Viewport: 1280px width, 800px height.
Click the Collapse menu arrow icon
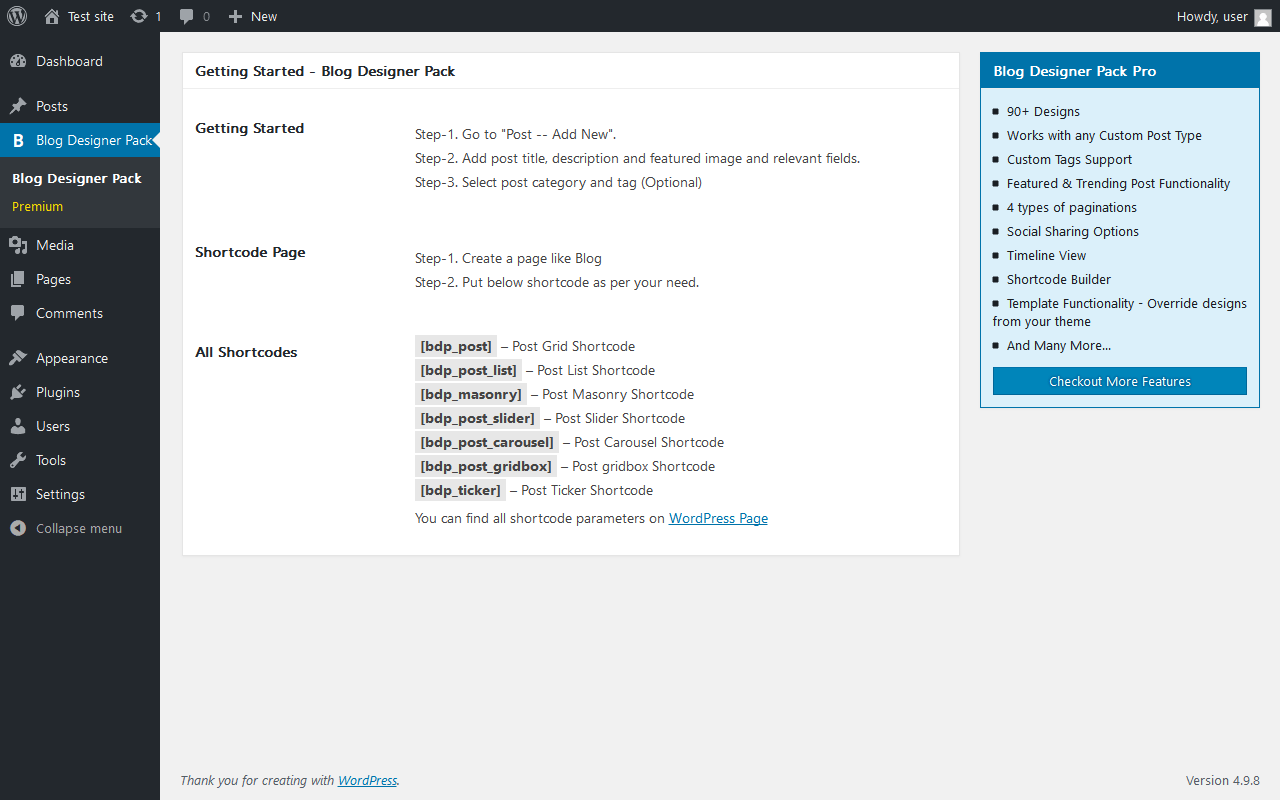tap(18, 528)
